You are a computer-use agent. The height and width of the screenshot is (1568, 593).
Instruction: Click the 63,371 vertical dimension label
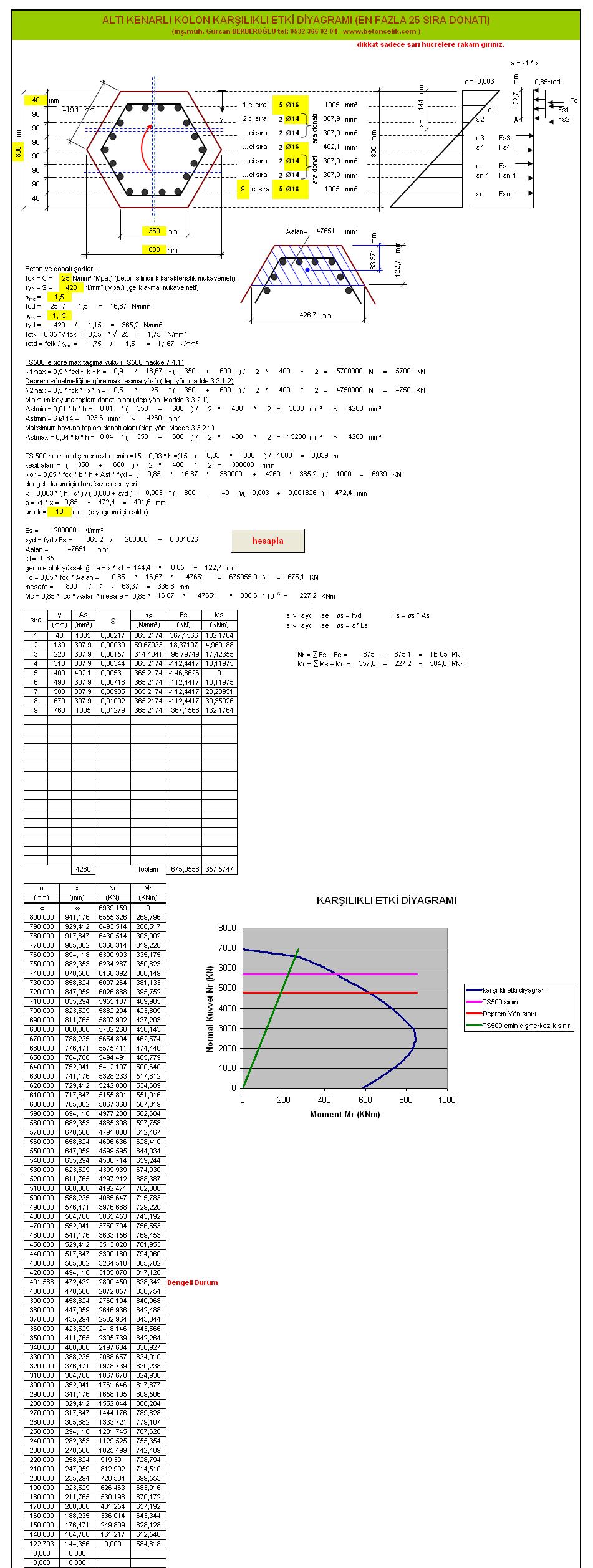pyautogui.click(x=373, y=260)
